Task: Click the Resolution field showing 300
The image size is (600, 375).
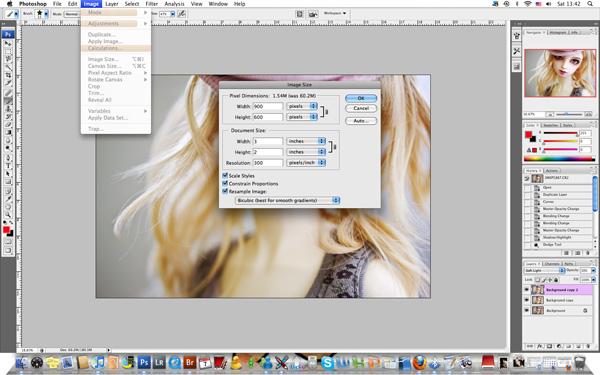Action: pos(268,163)
